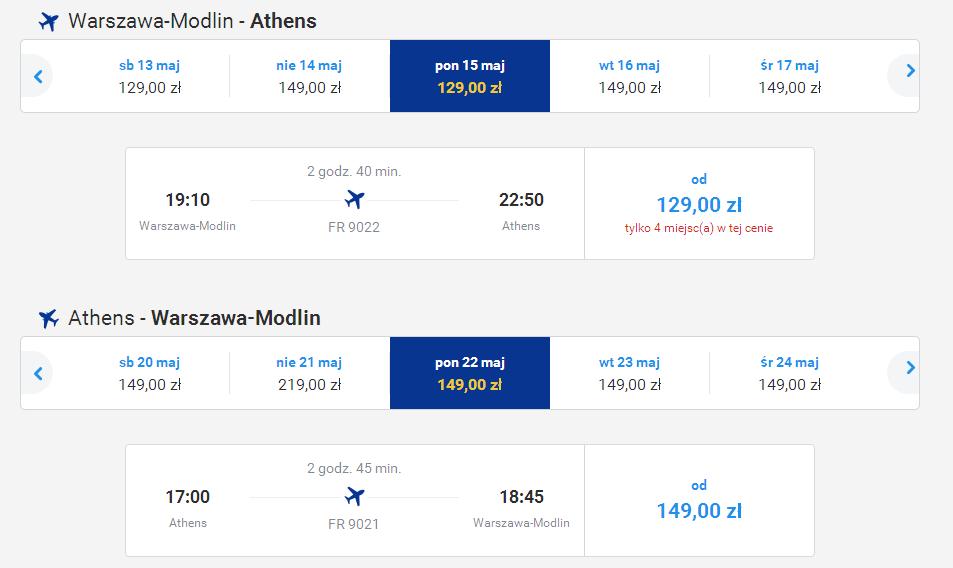Choose wt 23 maj return date
This screenshot has height=568, width=953.
[629, 373]
